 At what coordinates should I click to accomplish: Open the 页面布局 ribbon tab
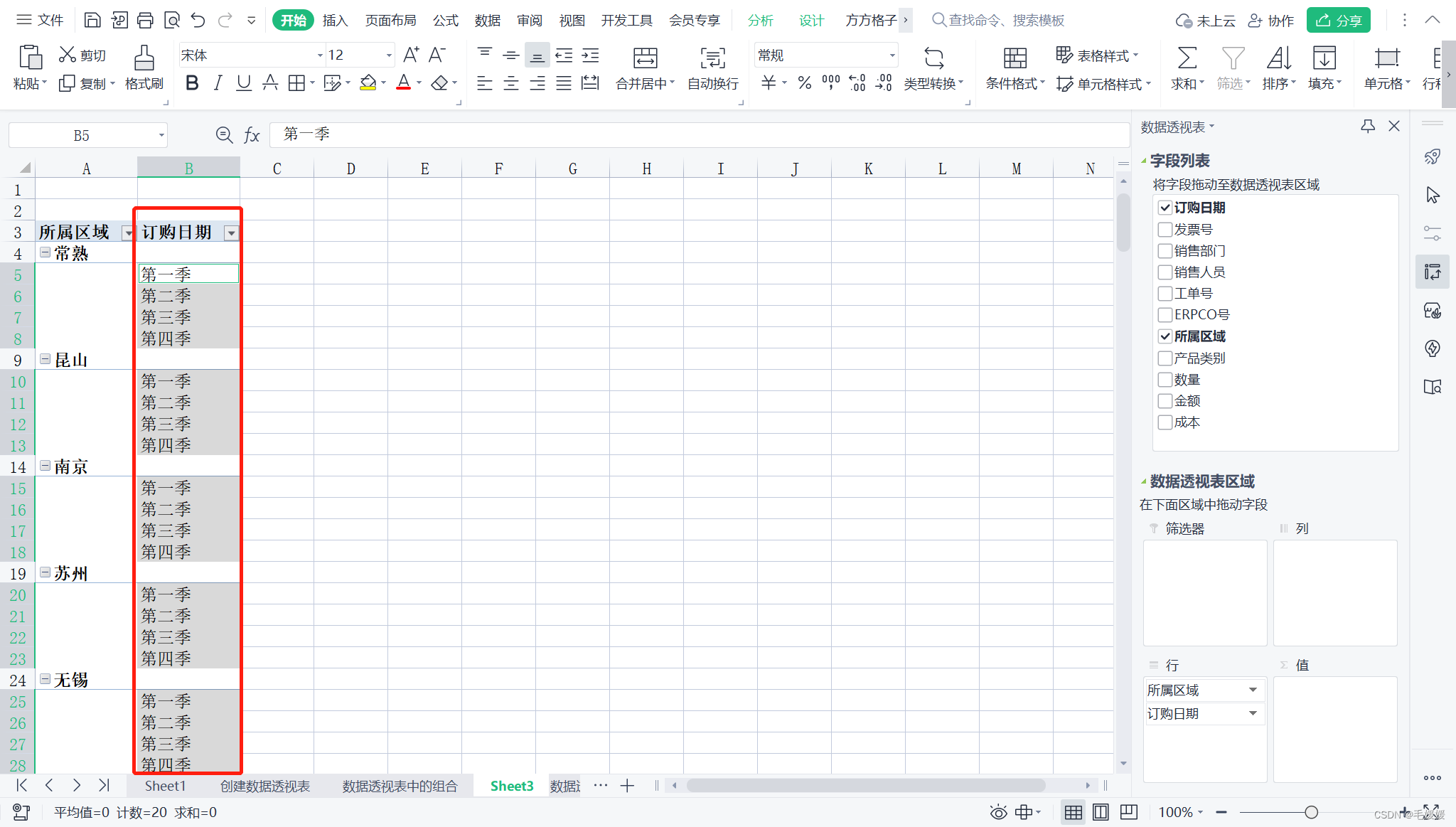390,21
